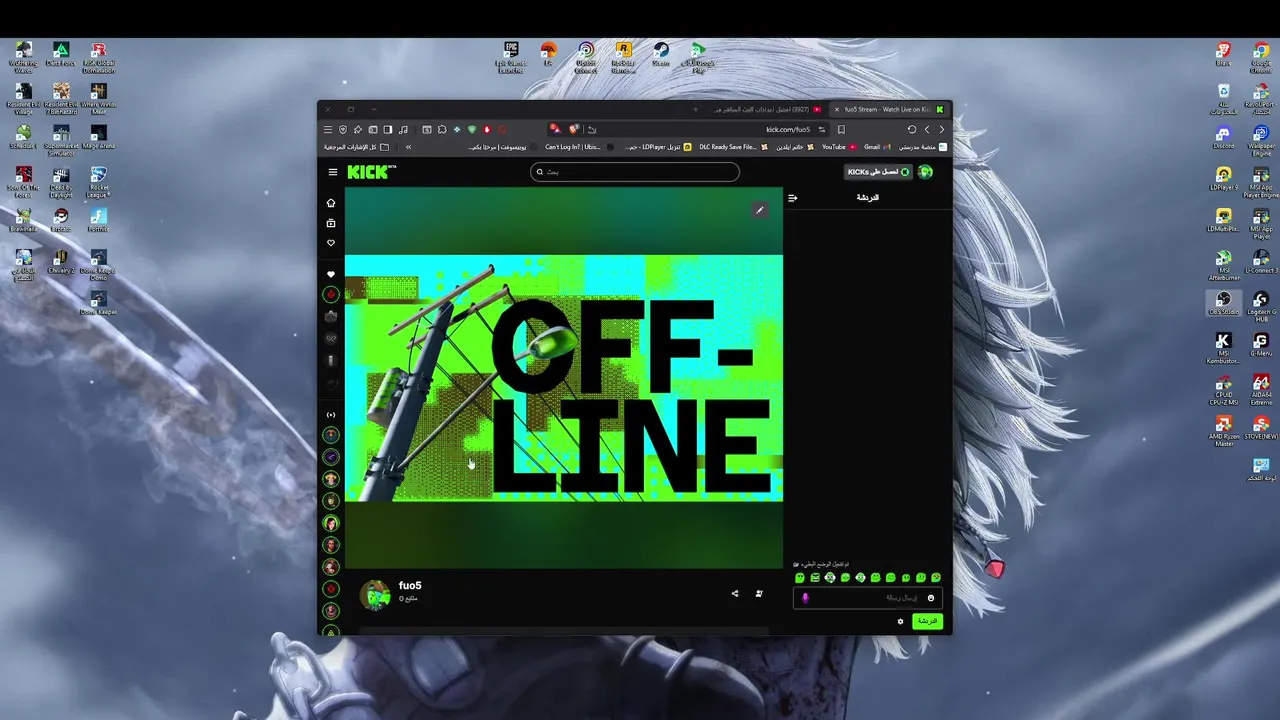Go to Kick home sidebar icon

(x=331, y=203)
